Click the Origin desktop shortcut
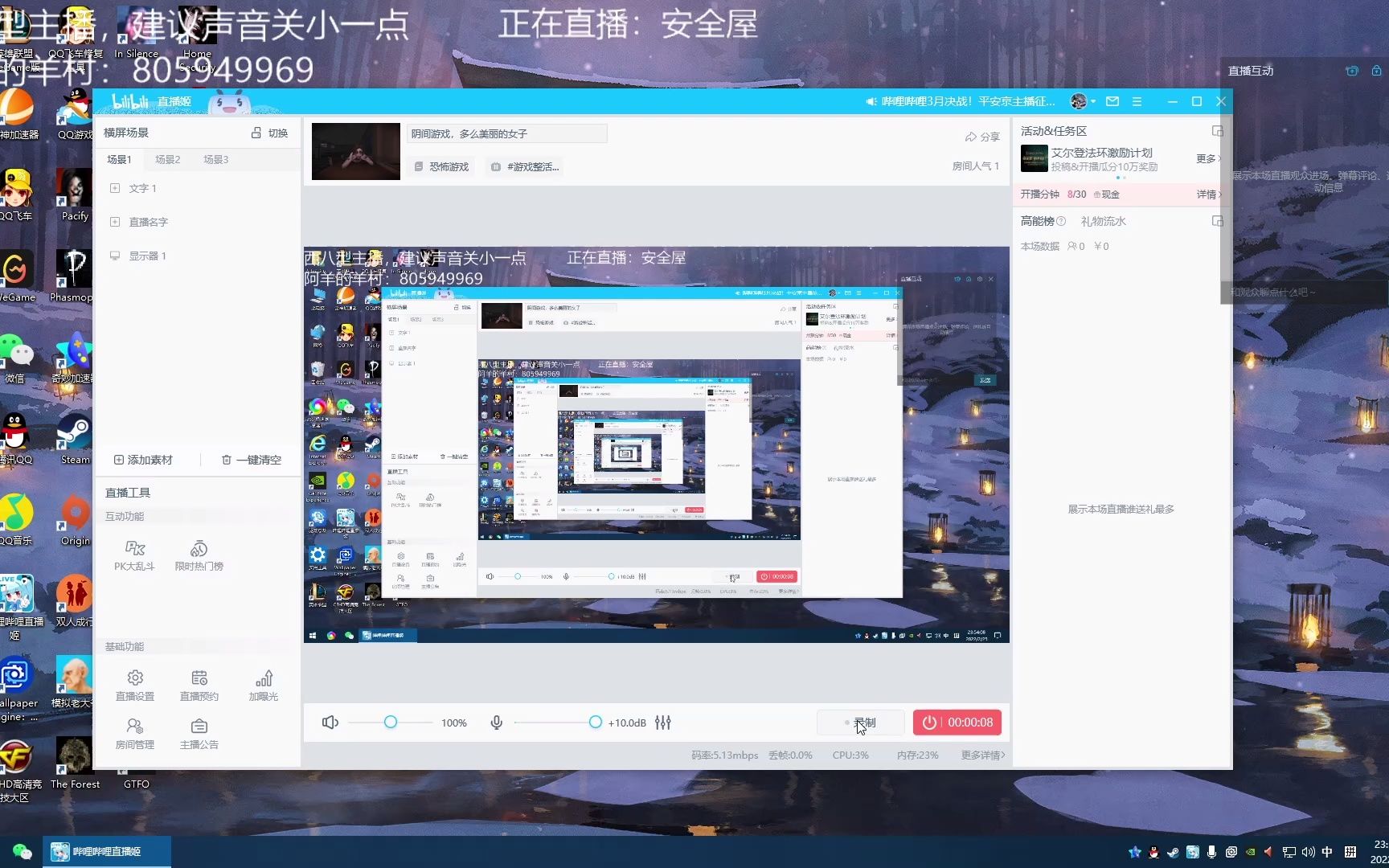This screenshot has width=1389, height=868. 74,520
